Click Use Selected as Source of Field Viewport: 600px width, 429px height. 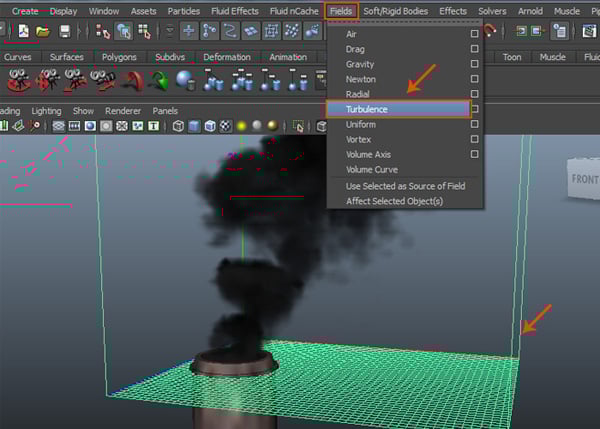pos(405,186)
